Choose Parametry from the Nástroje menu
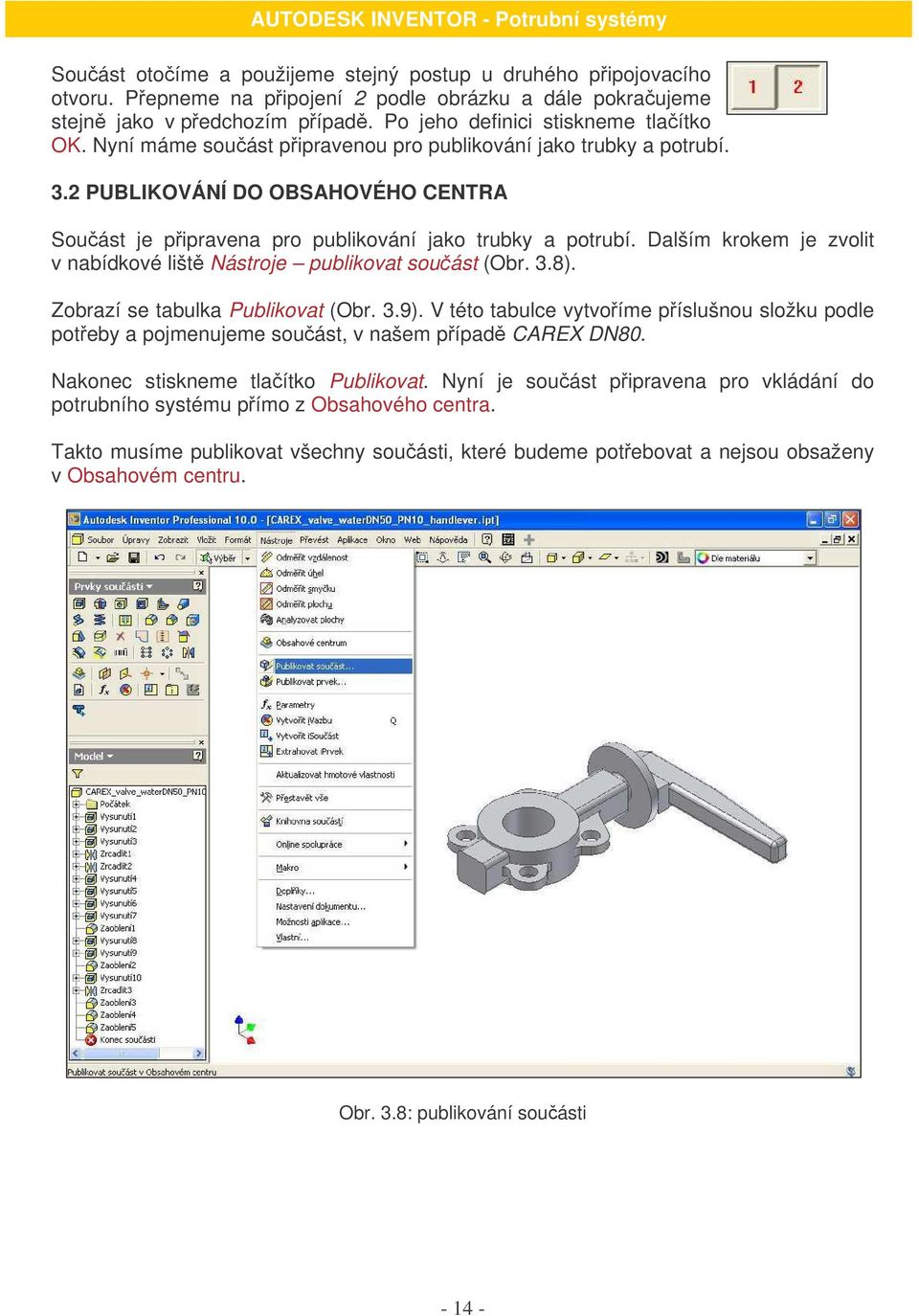Viewport: 919px width, 1316px height. pyautogui.click(x=336, y=705)
